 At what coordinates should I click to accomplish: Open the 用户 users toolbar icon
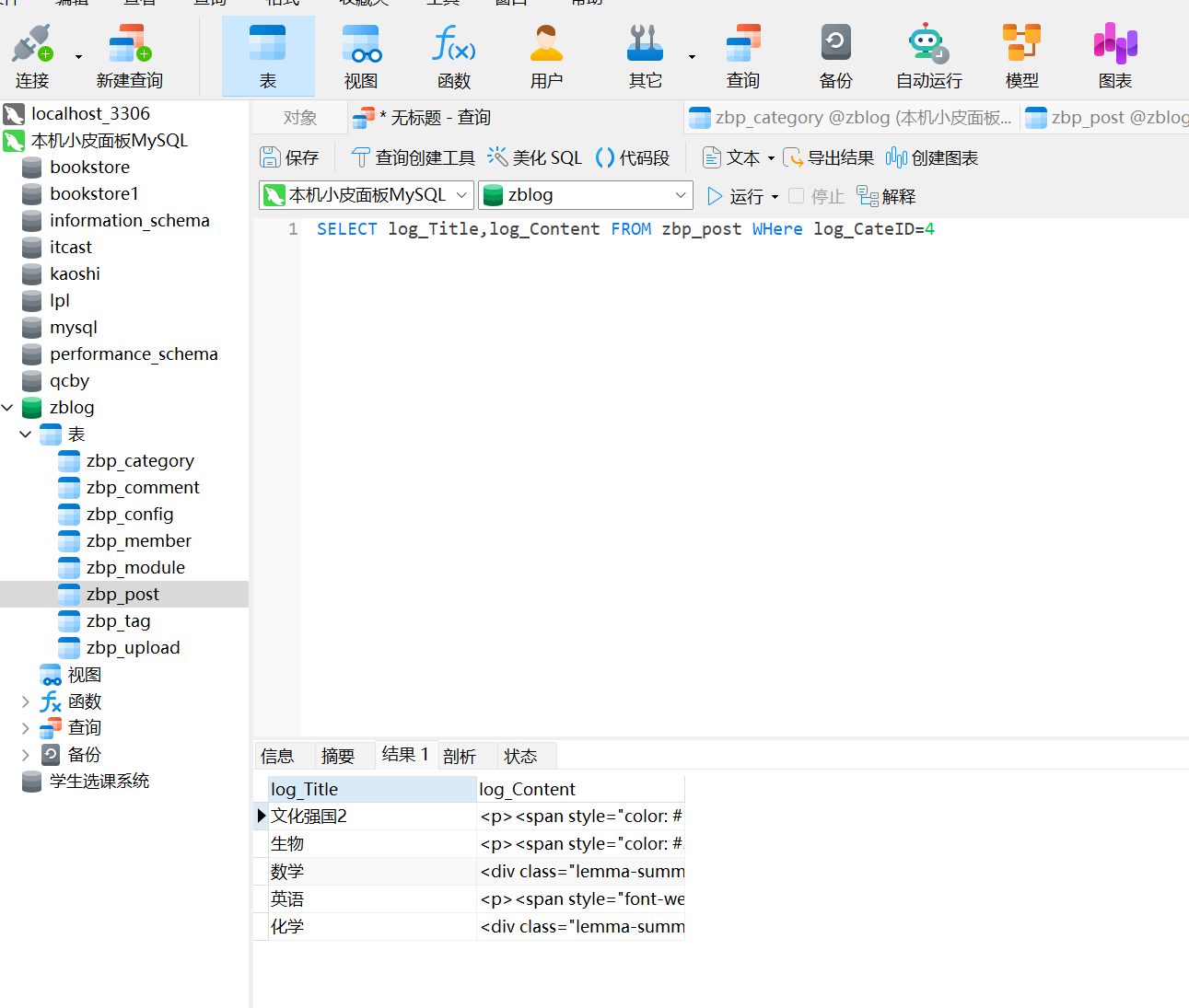546,56
